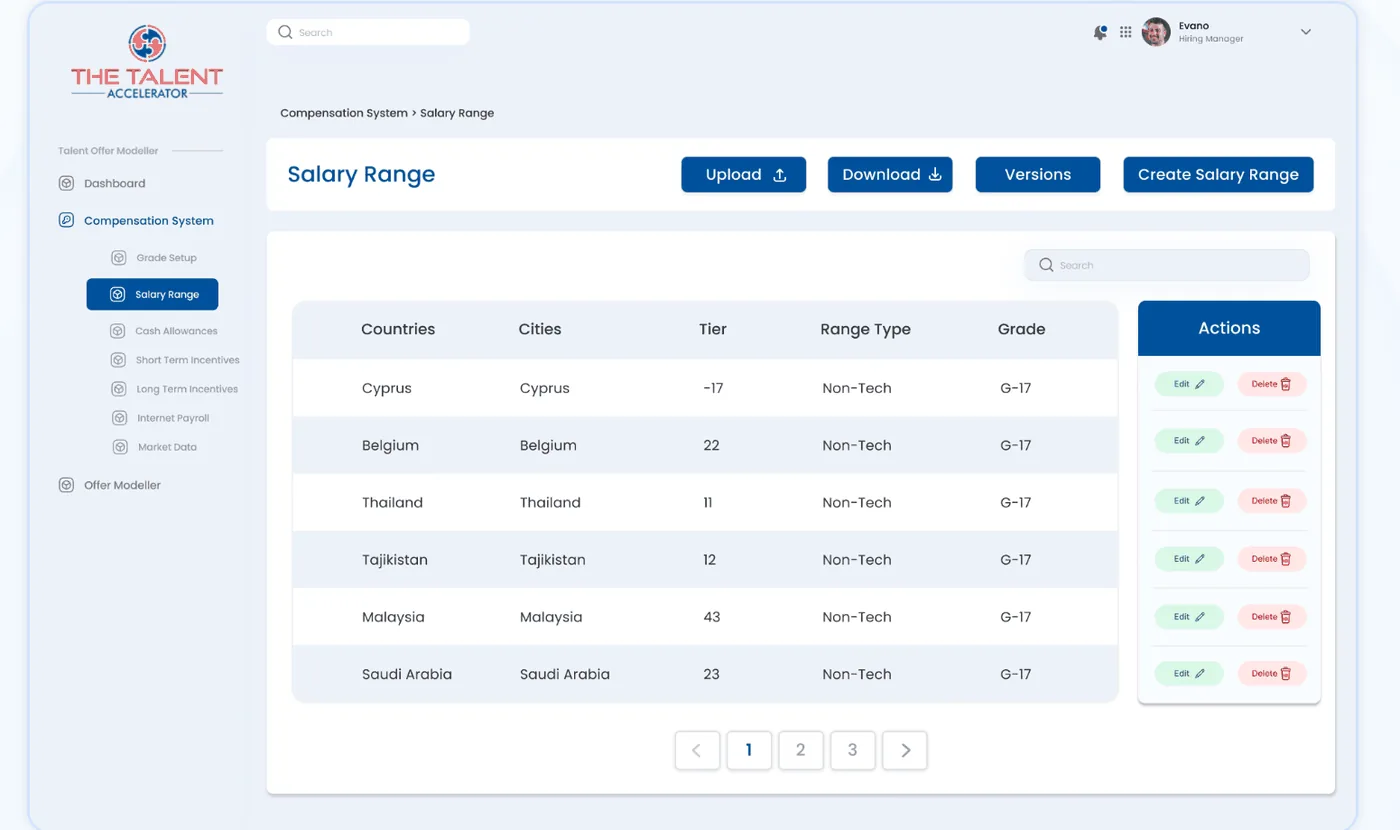Delete the Malaysia row
This screenshot has width=1400, height=830.
coord(1272,617)
